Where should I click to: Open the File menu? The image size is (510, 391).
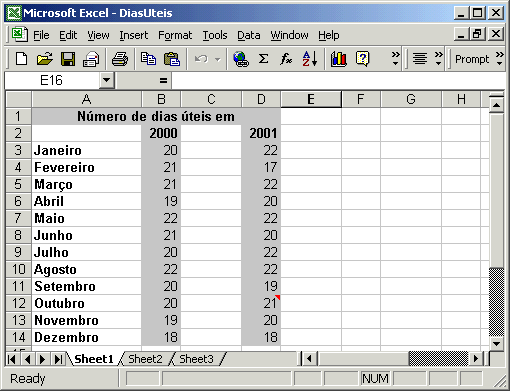coord(41,35)
